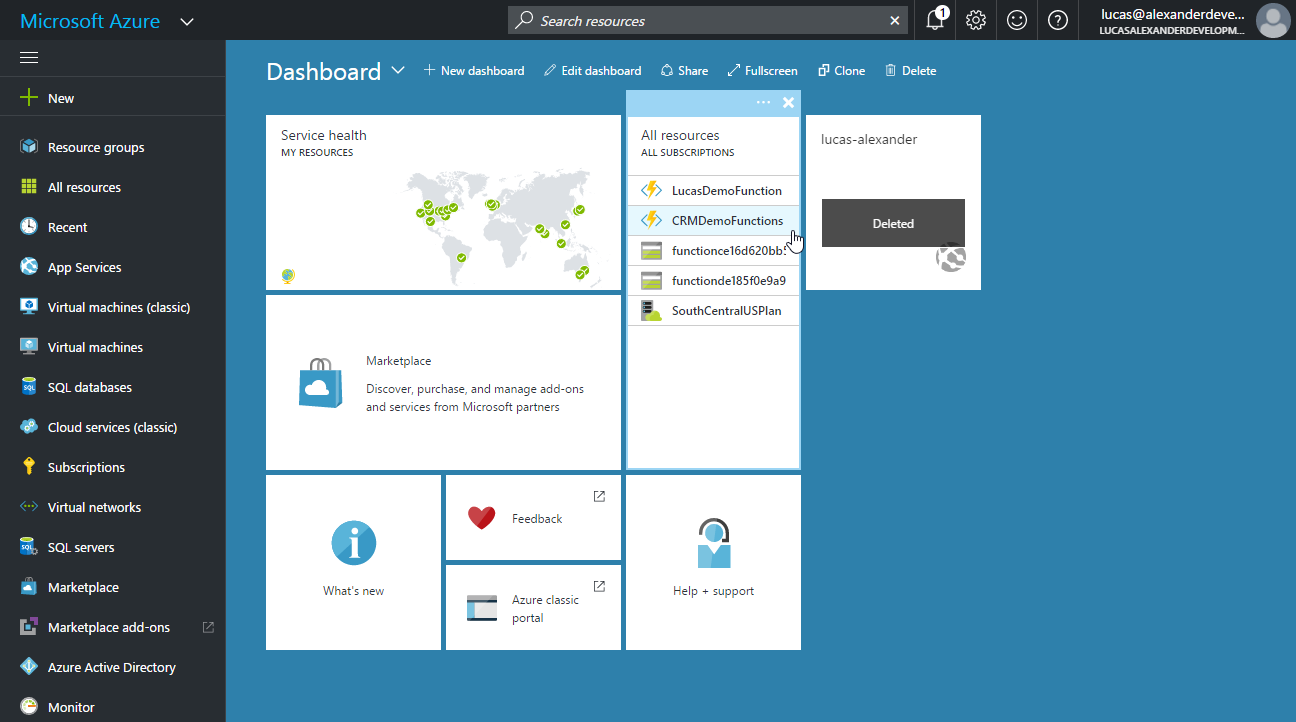Image resolution: width=1296 pixels, height=722 pixels.
Task: Open SQL databases icon
Action: (x=29, y=387)
